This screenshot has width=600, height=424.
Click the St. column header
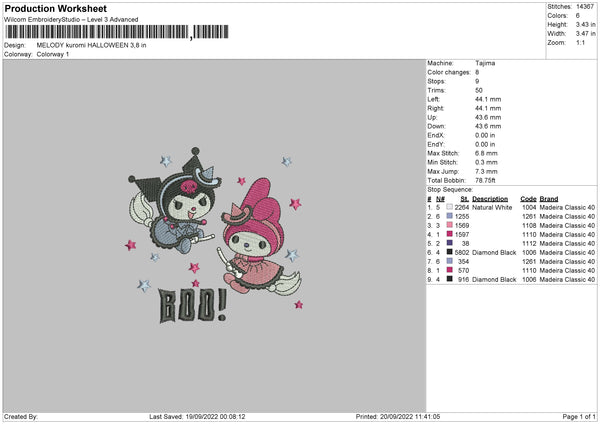[x=465, y=199]
